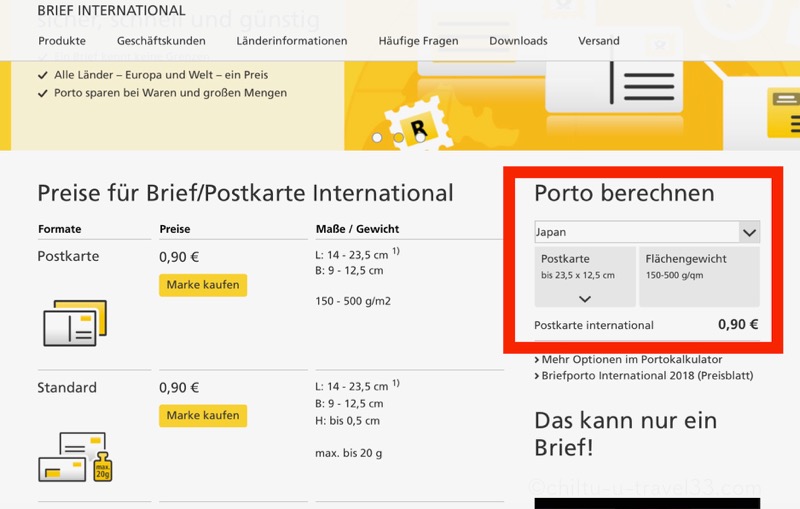Select the first carousel dot
Viewport: 800px width, 509px height.
point(377,137)
